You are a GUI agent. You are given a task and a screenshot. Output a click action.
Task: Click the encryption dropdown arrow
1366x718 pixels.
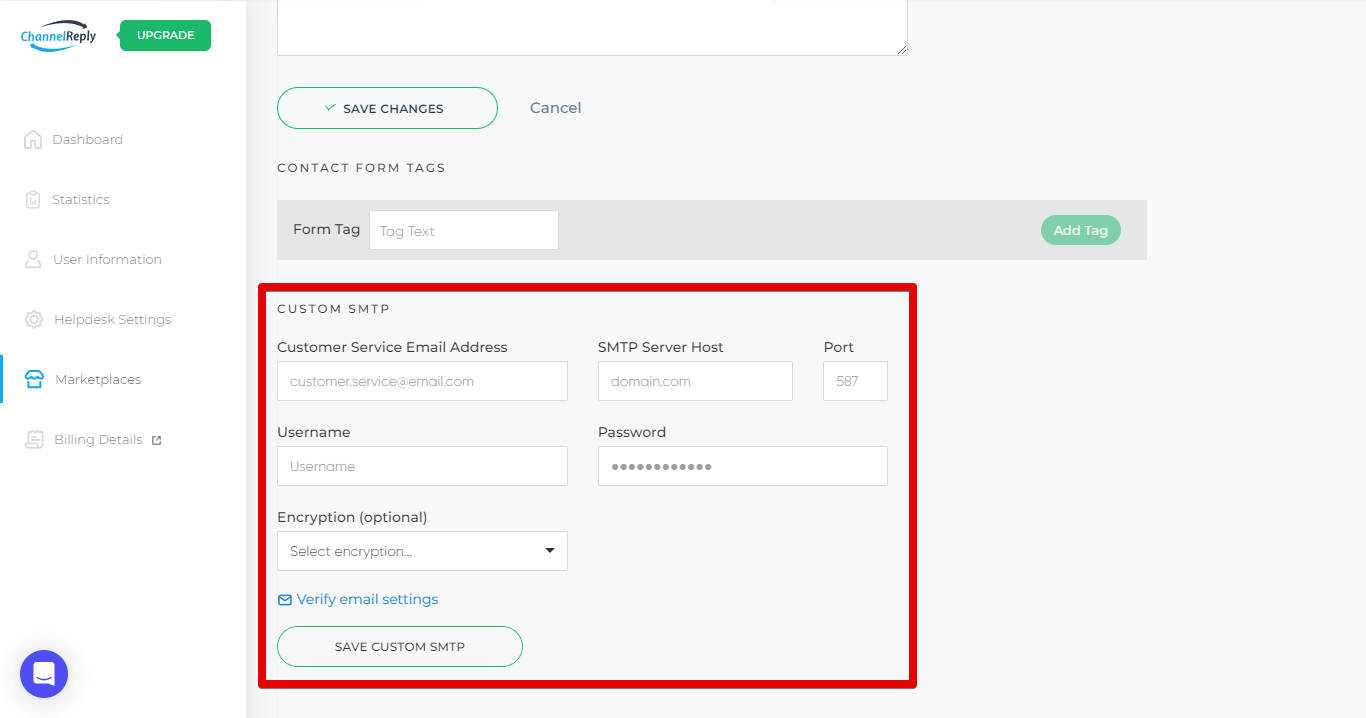[549, 551]
